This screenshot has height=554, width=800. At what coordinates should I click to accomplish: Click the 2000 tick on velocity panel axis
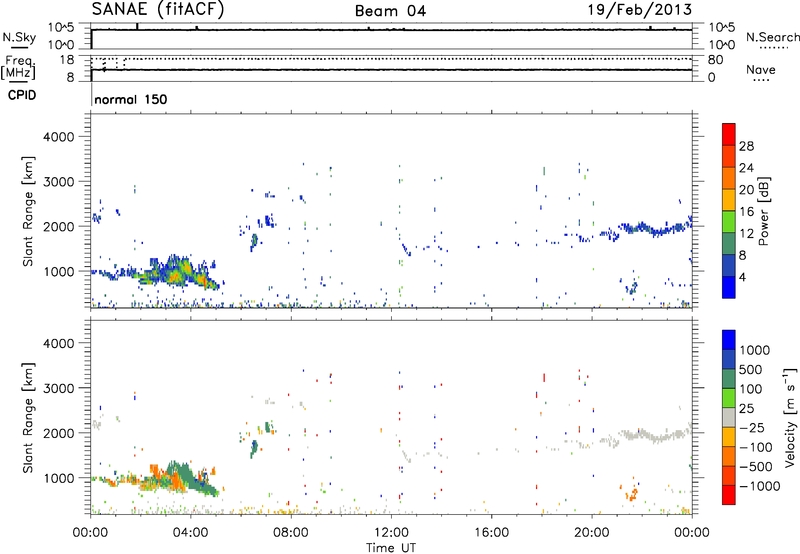58,433
